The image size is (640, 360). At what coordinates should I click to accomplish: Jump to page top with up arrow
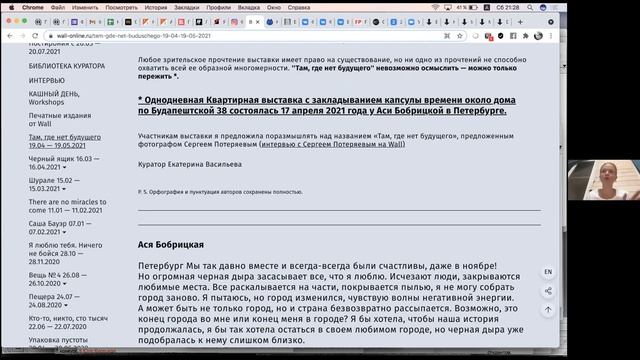pyautogui.click(x=548, y=310)
